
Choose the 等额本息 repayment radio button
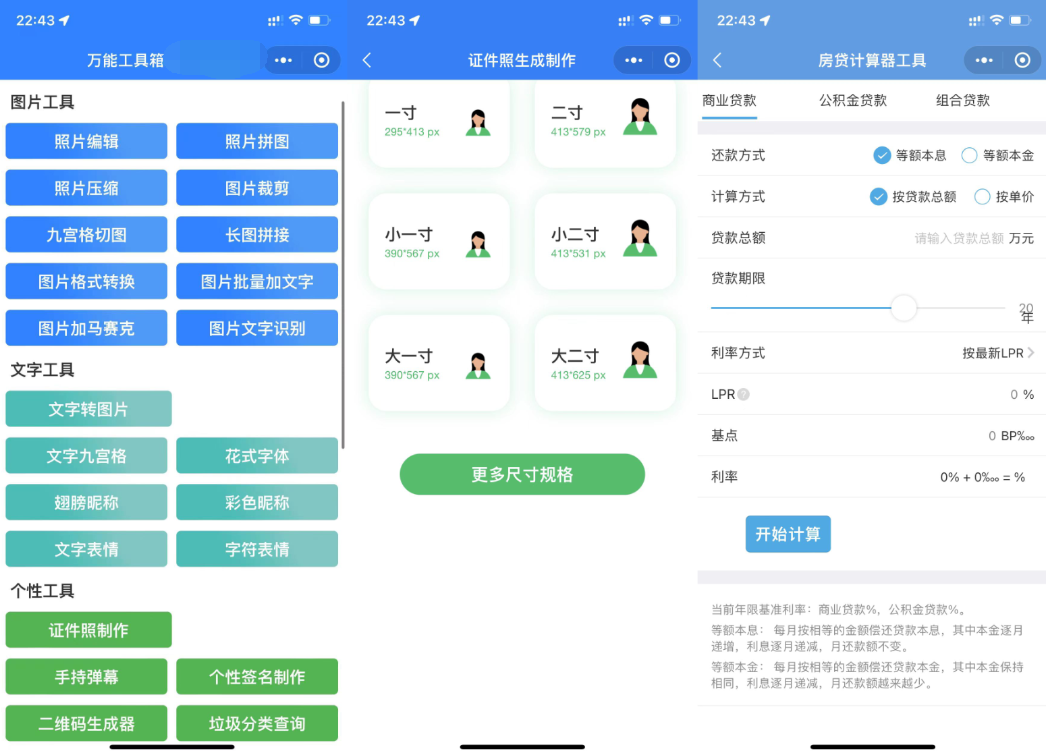tap(882, 155)
